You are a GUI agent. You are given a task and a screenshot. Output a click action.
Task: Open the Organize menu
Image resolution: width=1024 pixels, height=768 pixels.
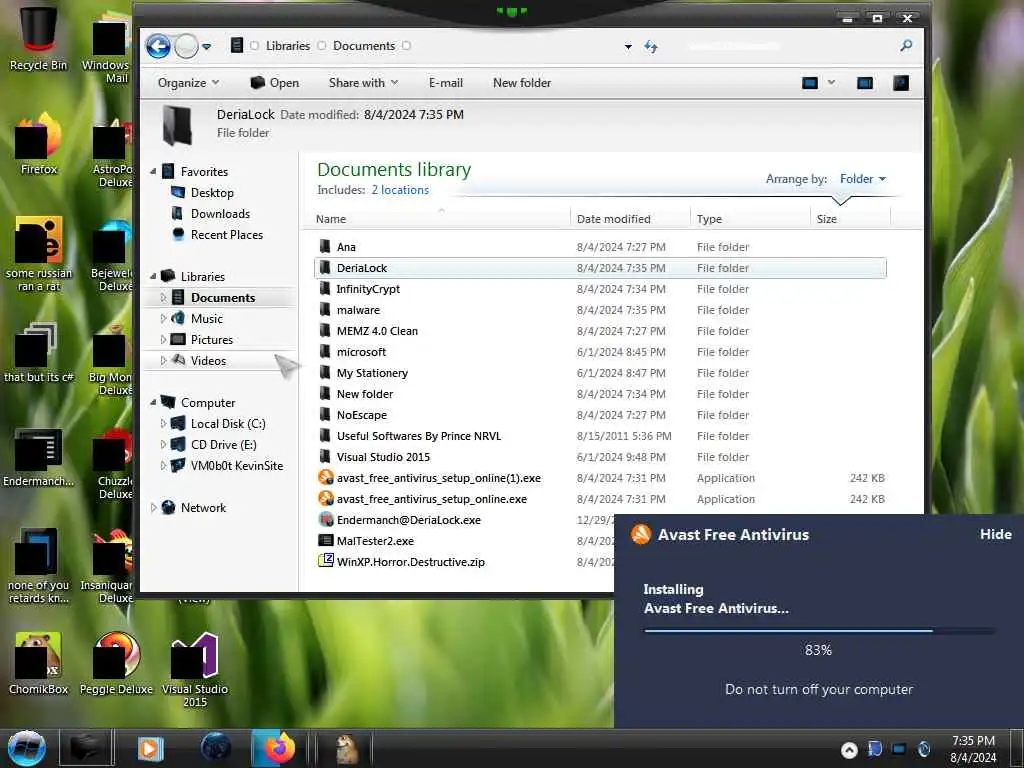pos(188,83)
